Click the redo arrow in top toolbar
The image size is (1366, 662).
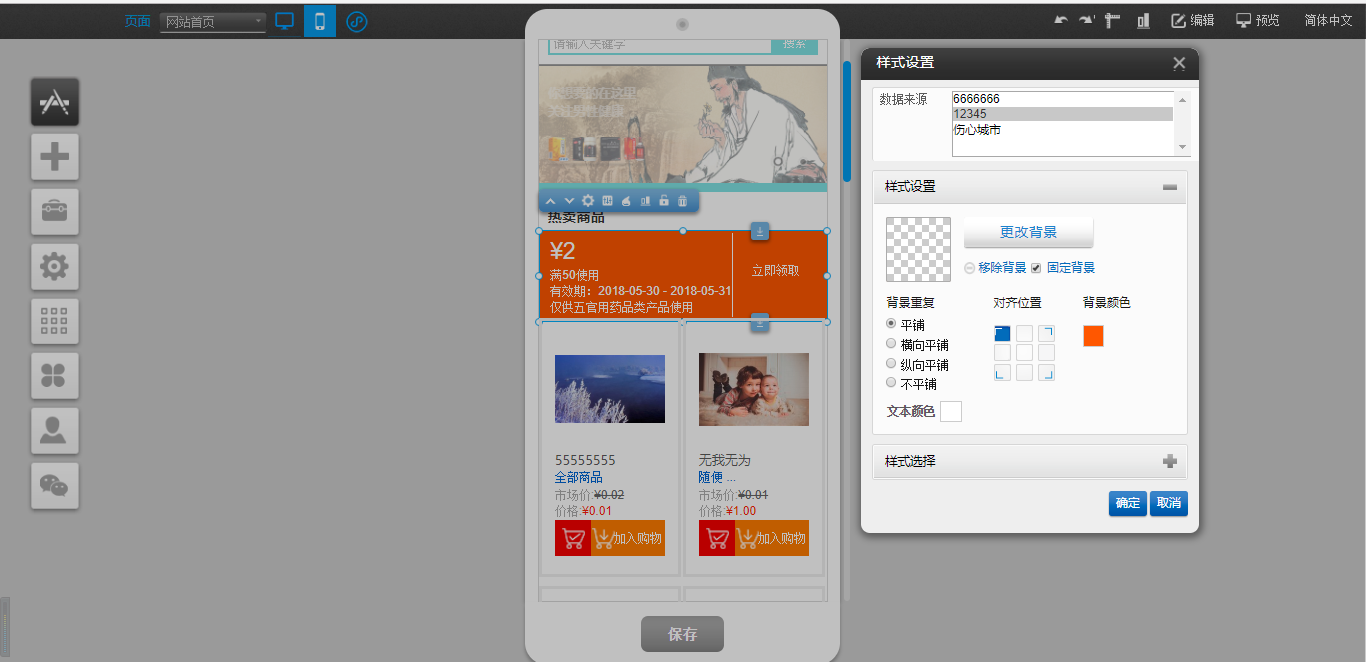(1086, 21)
